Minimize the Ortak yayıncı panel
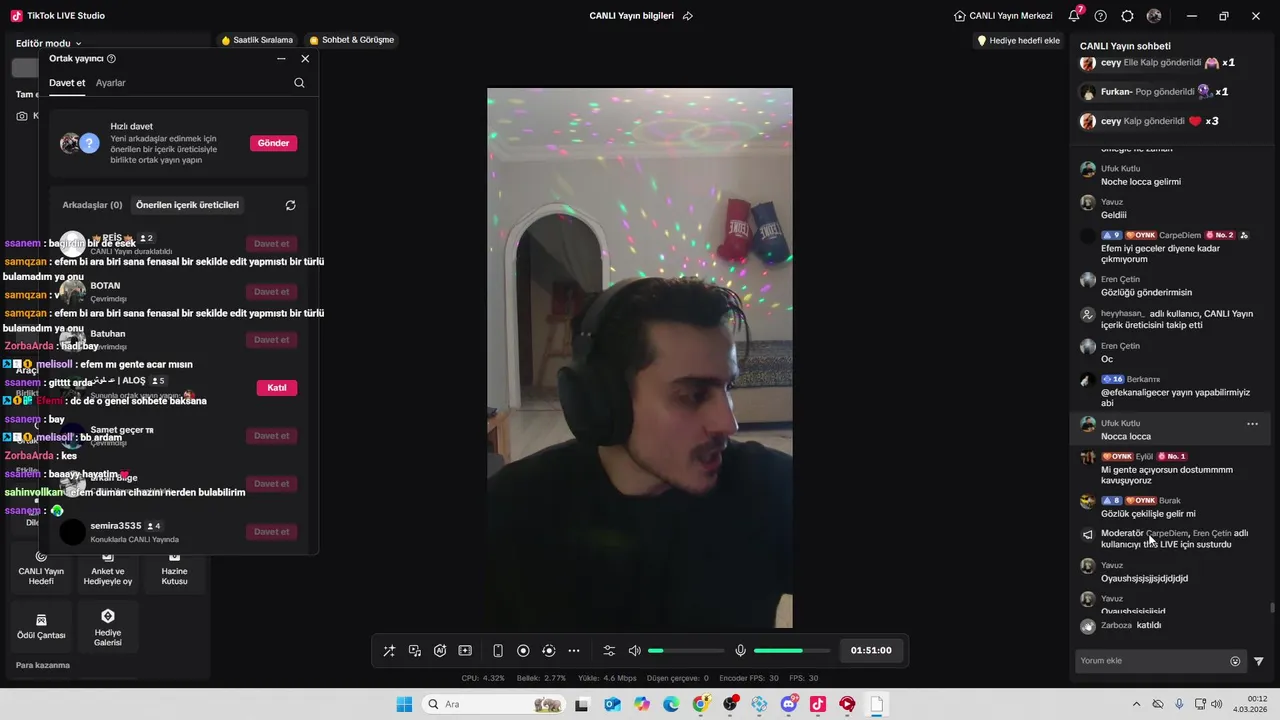Image resolution: width=1280 pixels, height=720 pixels. coord(281,59)
